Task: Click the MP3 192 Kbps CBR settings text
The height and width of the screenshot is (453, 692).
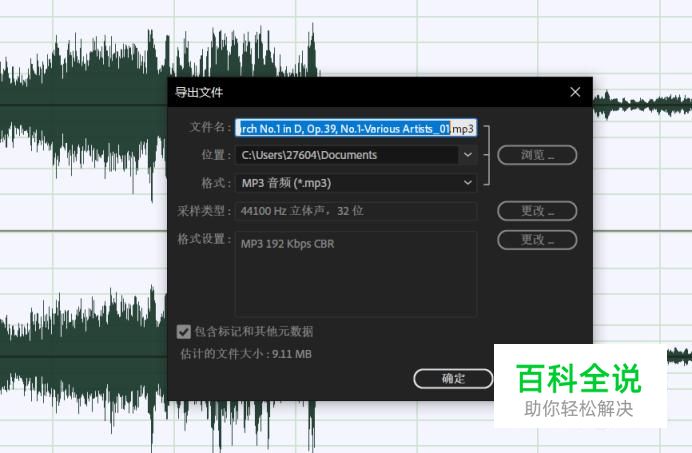Action: coord(287,244)
